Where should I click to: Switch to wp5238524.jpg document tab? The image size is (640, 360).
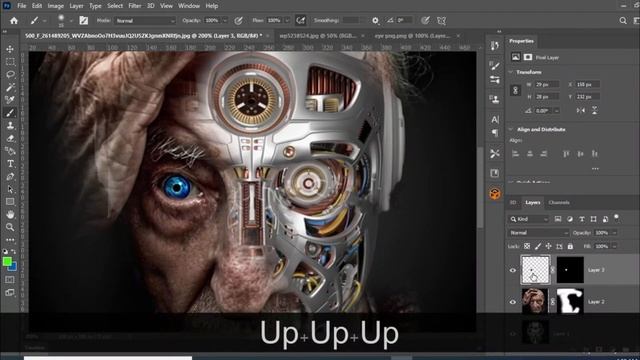tap(318, 36)
